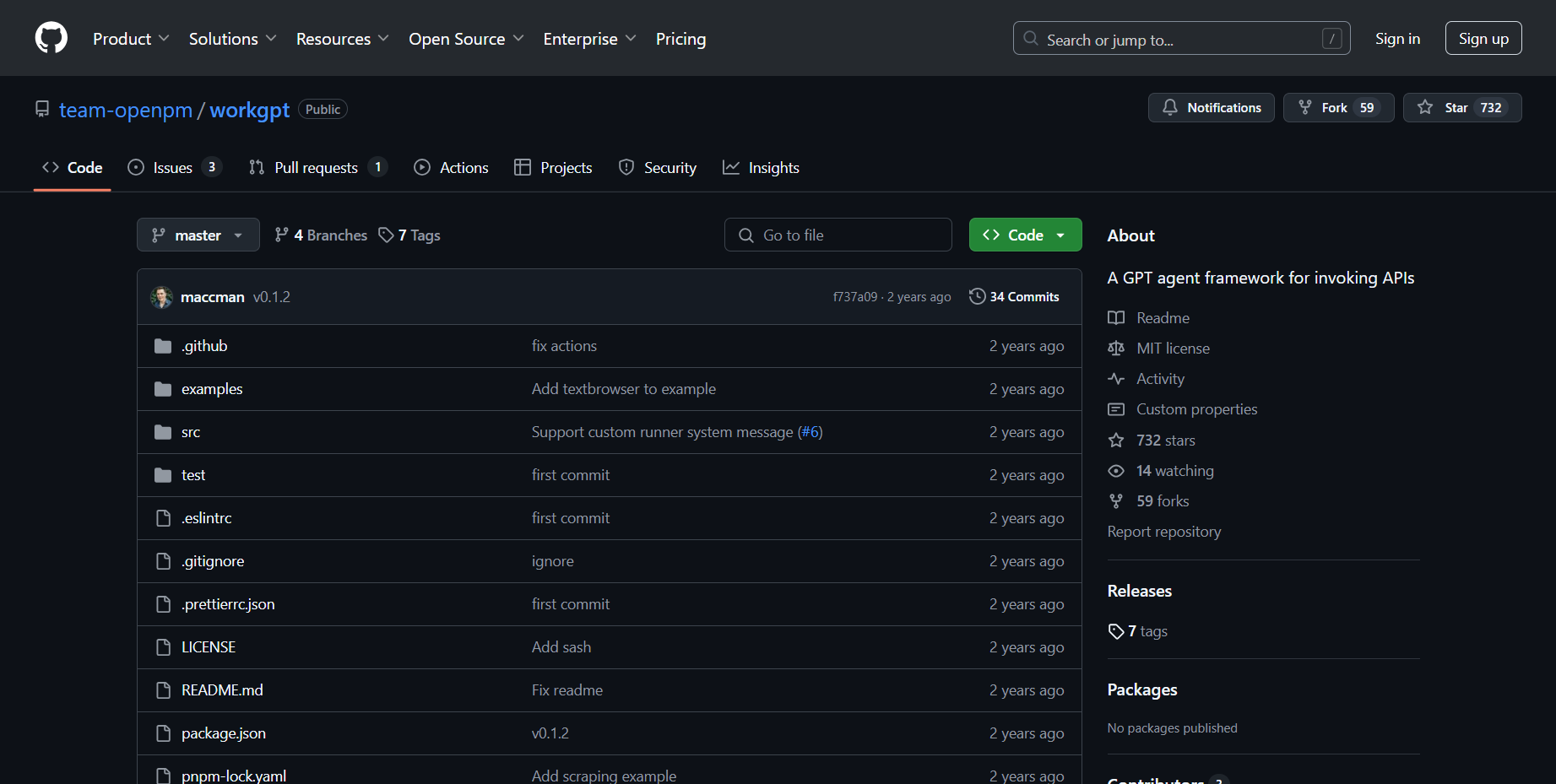The image size is (1556, 784).
Task: Open the team-openpm owner link
Action: pos(126,110)
